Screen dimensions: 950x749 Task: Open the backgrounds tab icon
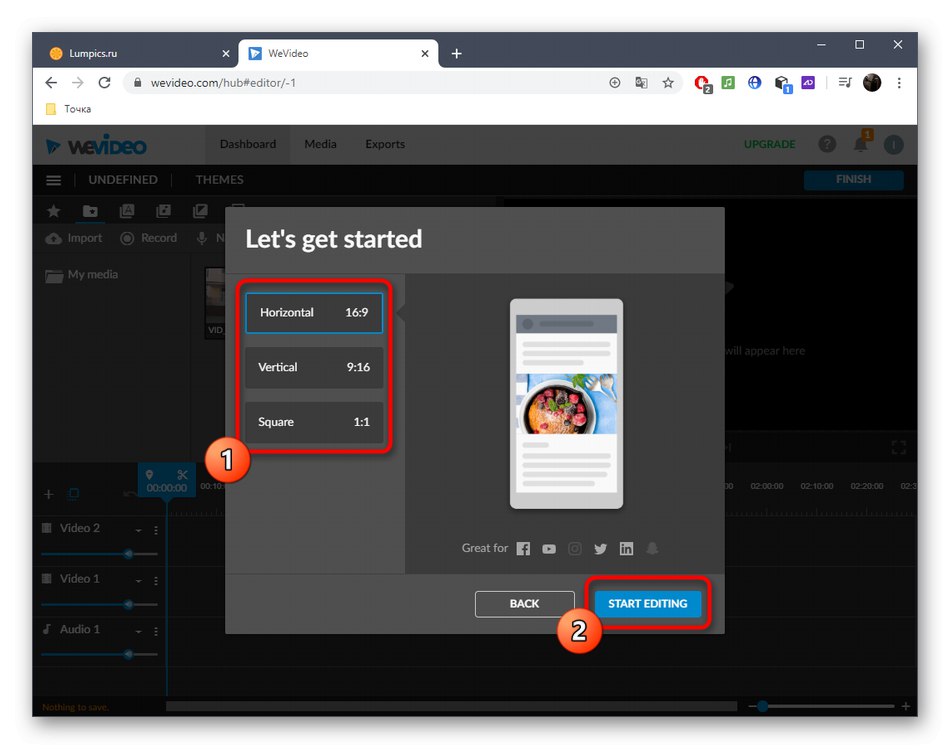[200, 211]
